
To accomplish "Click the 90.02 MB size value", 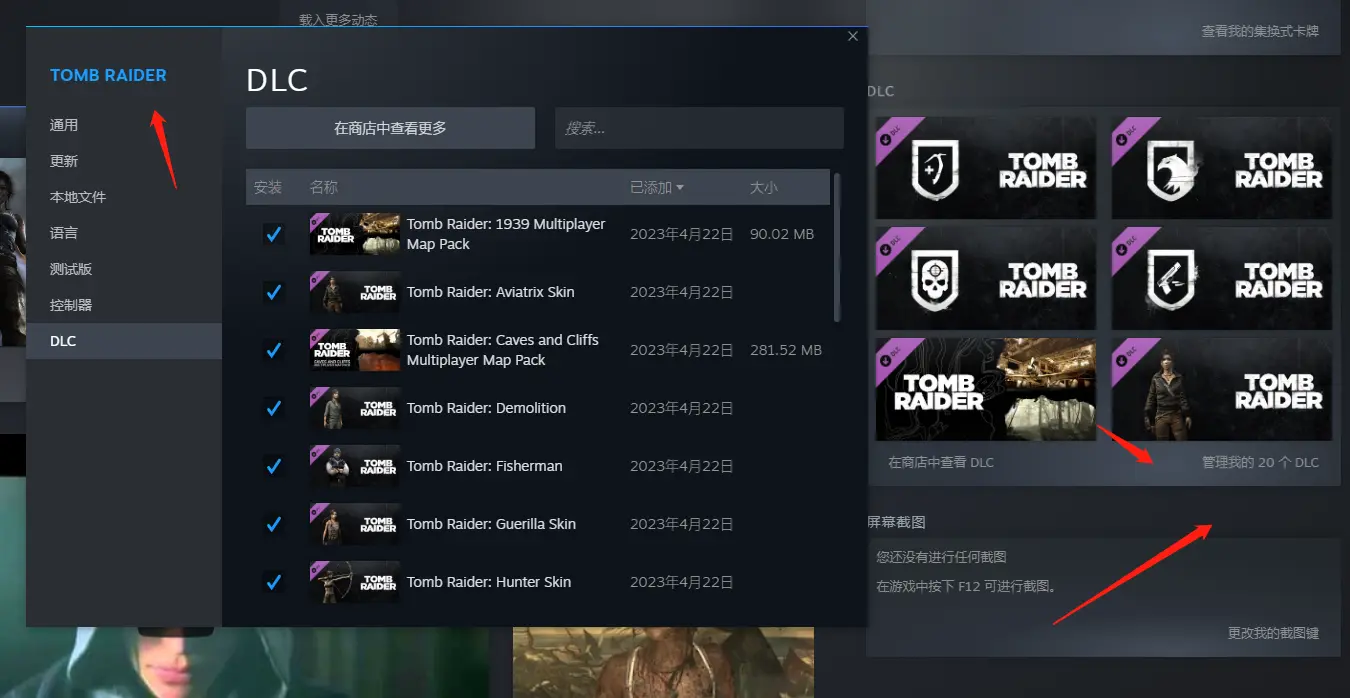I will click(782, 234).
